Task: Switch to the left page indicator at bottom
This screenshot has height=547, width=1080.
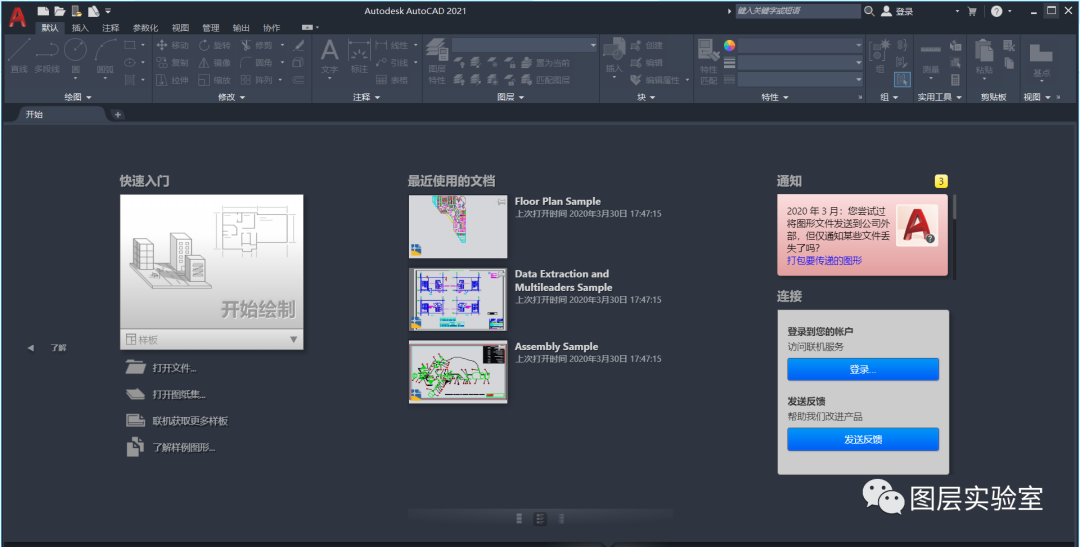Action: pyautogui.click(x=519, y=518)
